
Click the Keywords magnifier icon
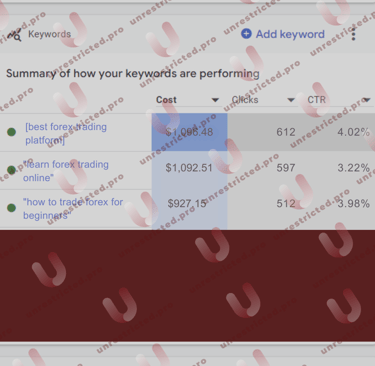pos(14,34)
